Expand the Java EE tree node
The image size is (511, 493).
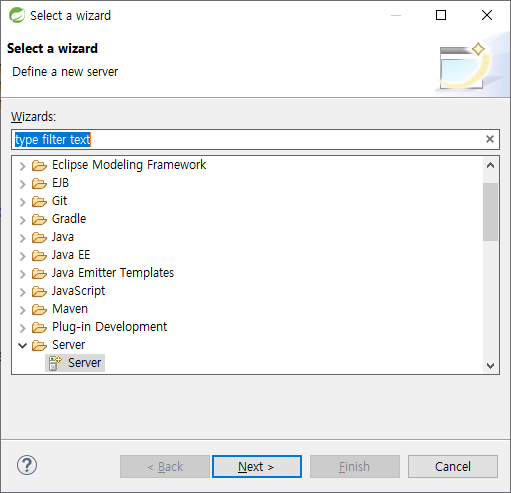(22, 256)
